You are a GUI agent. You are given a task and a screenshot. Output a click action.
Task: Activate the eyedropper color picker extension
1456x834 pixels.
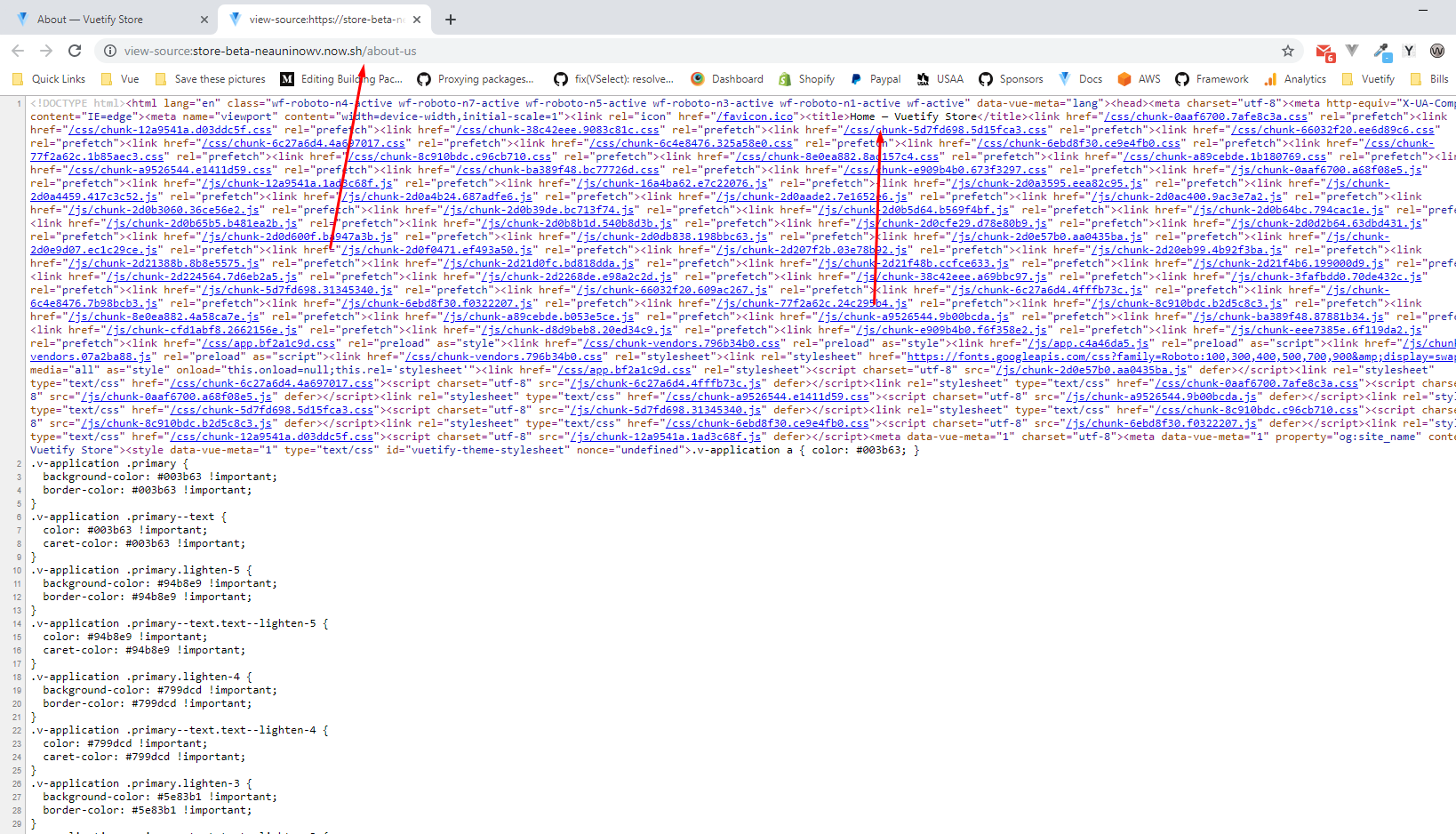1382,52
